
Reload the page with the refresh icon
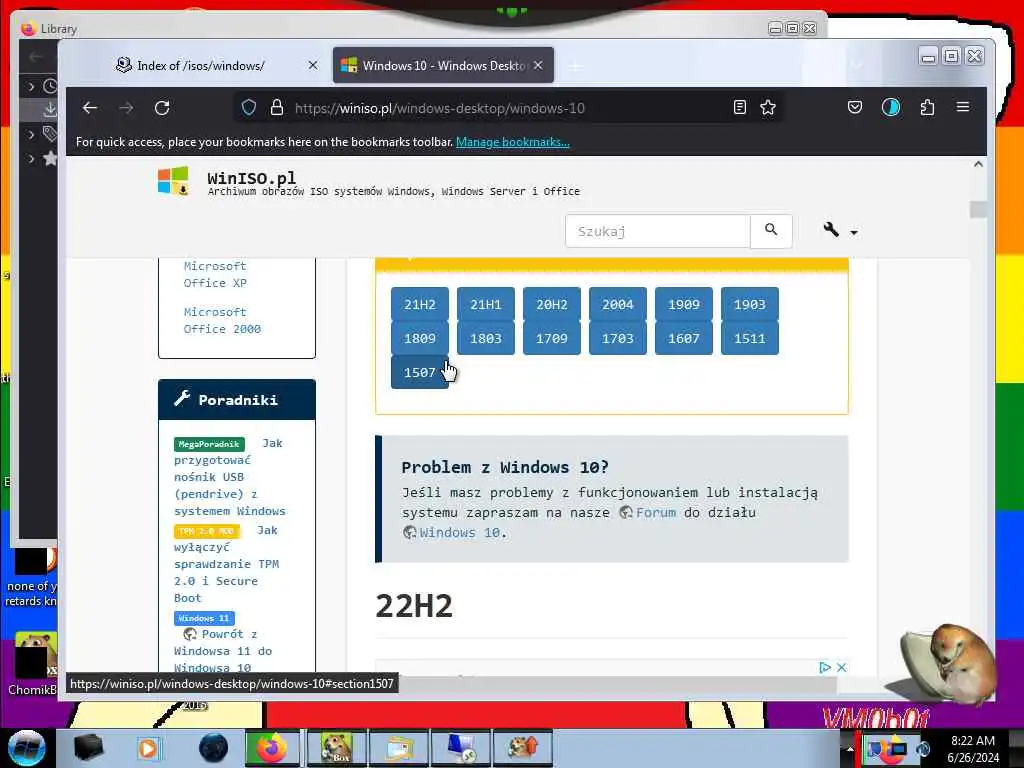click(x=162, y=108)
